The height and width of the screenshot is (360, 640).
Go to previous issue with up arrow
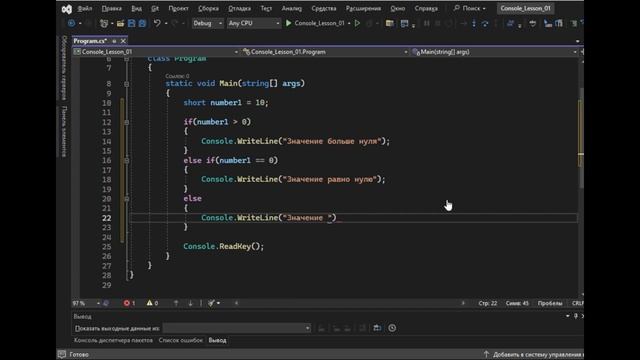coord(176,303)
